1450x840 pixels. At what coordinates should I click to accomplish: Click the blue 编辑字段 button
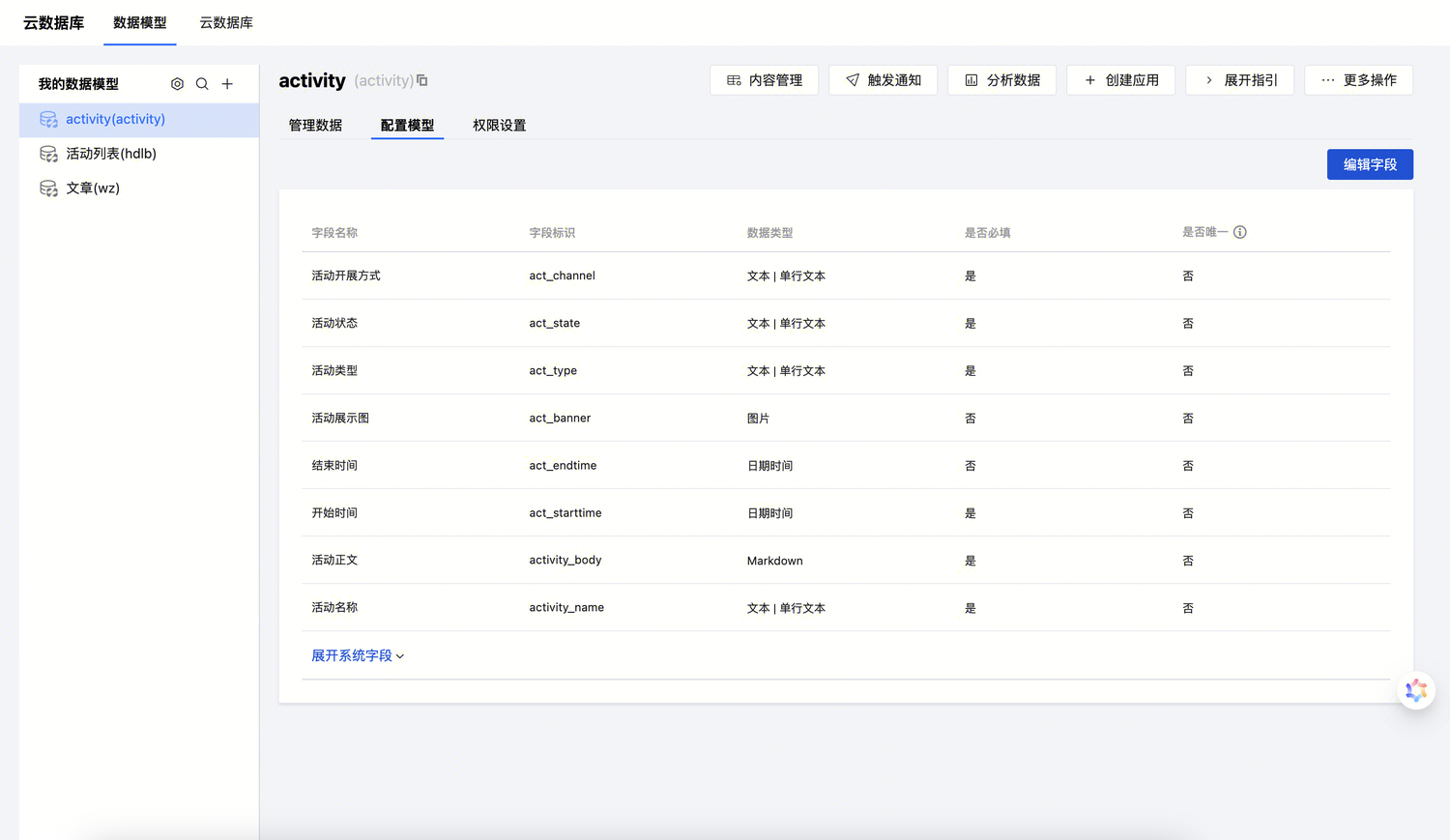(1370, 164)
